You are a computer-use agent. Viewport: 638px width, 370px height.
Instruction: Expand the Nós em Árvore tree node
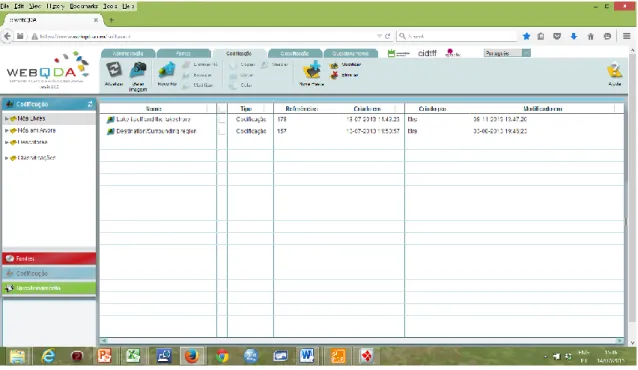pos(7,131)
